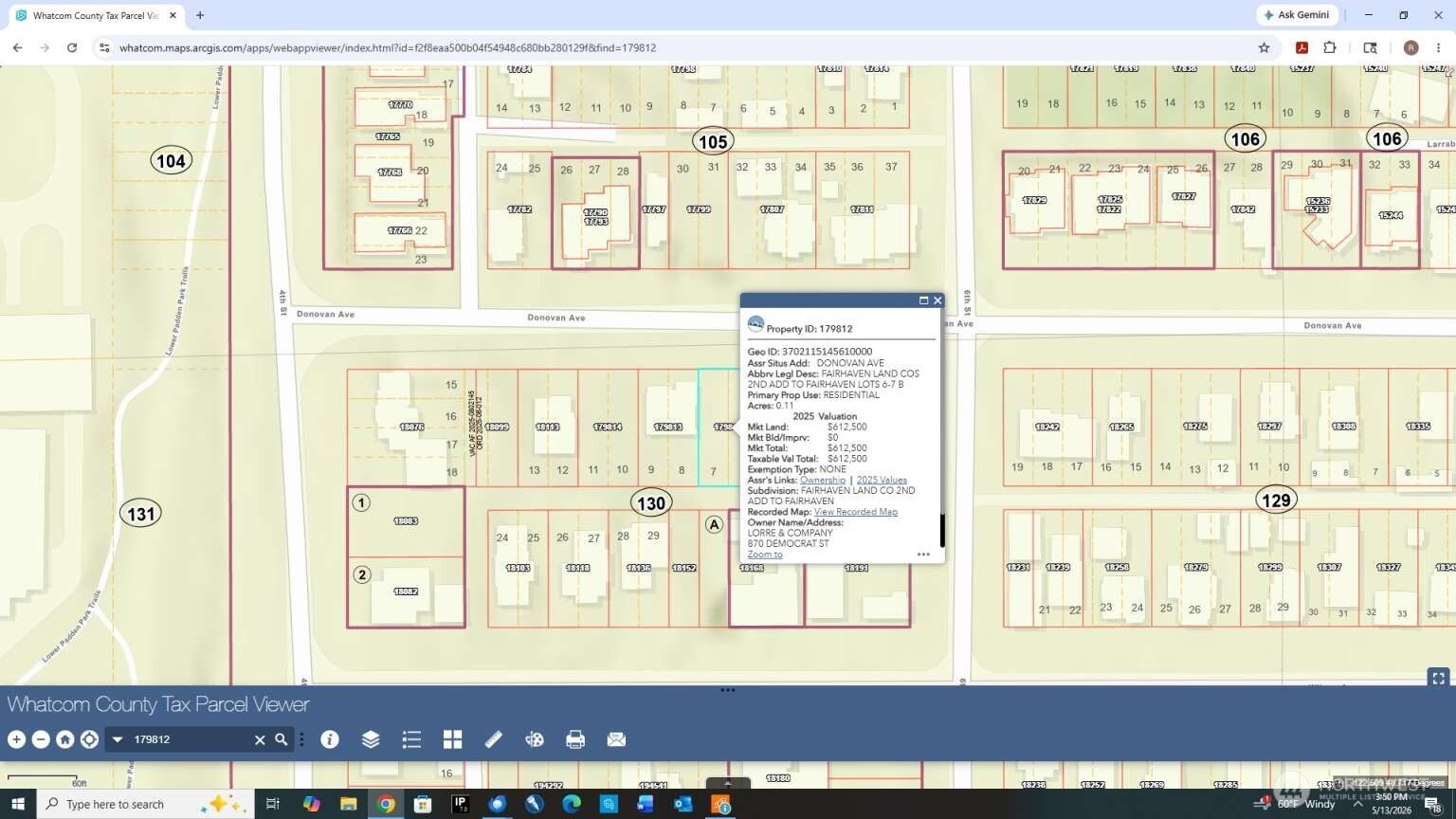The width and height of the screenshot is (1456, 819).
Task: Open File Explorer from the taskbar
Action: pos(349,804)
